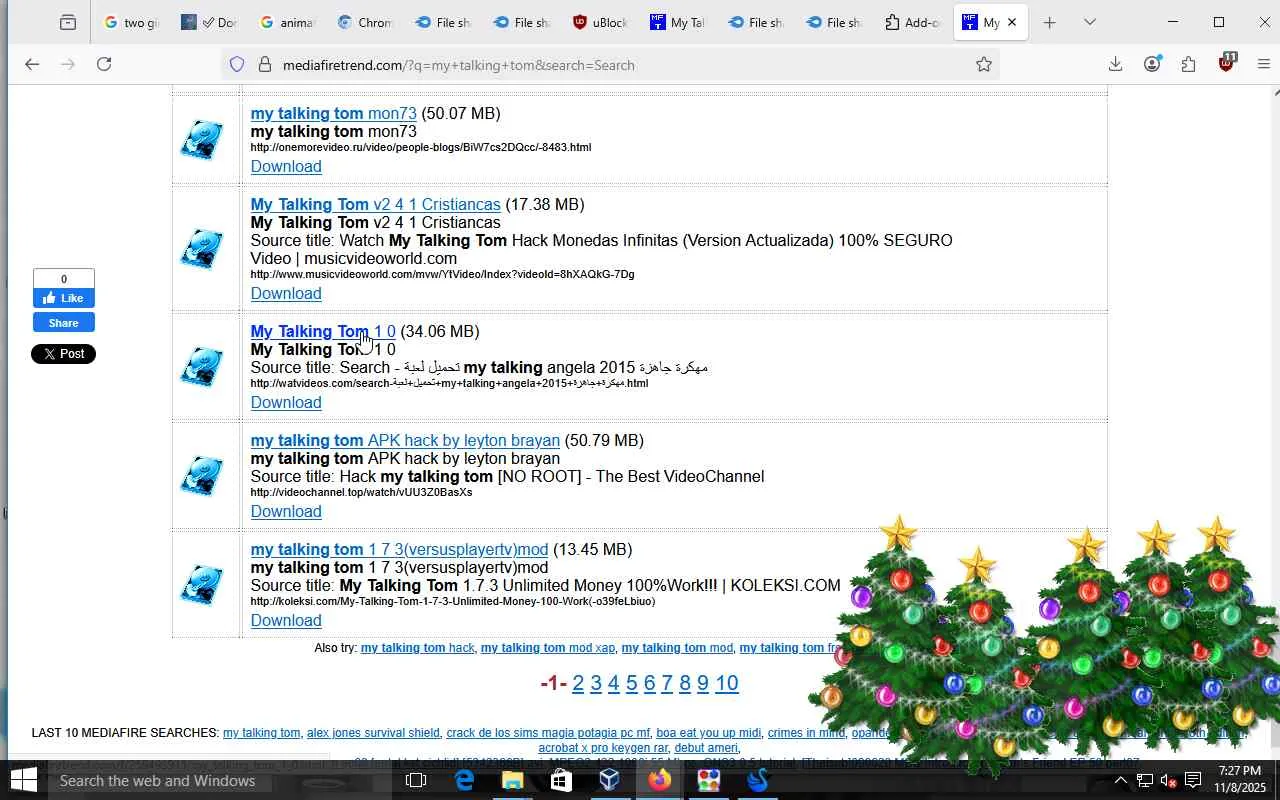Click the X Post button
The height and width of the screenshot is (800, 1280).
[x=64, y=354]
